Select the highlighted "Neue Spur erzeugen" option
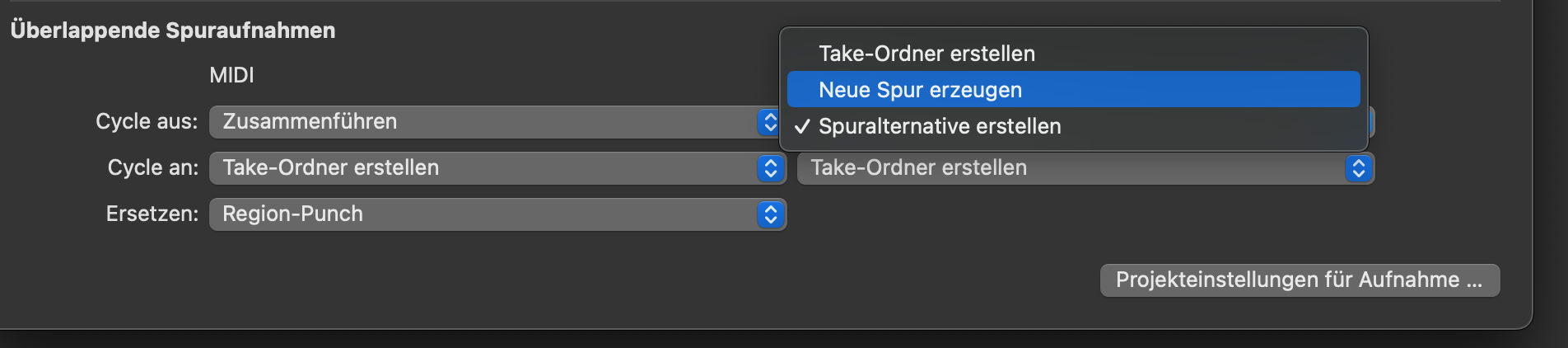Image resolution: width=1568 pixels, height=348 pixels. click(920, 90)
